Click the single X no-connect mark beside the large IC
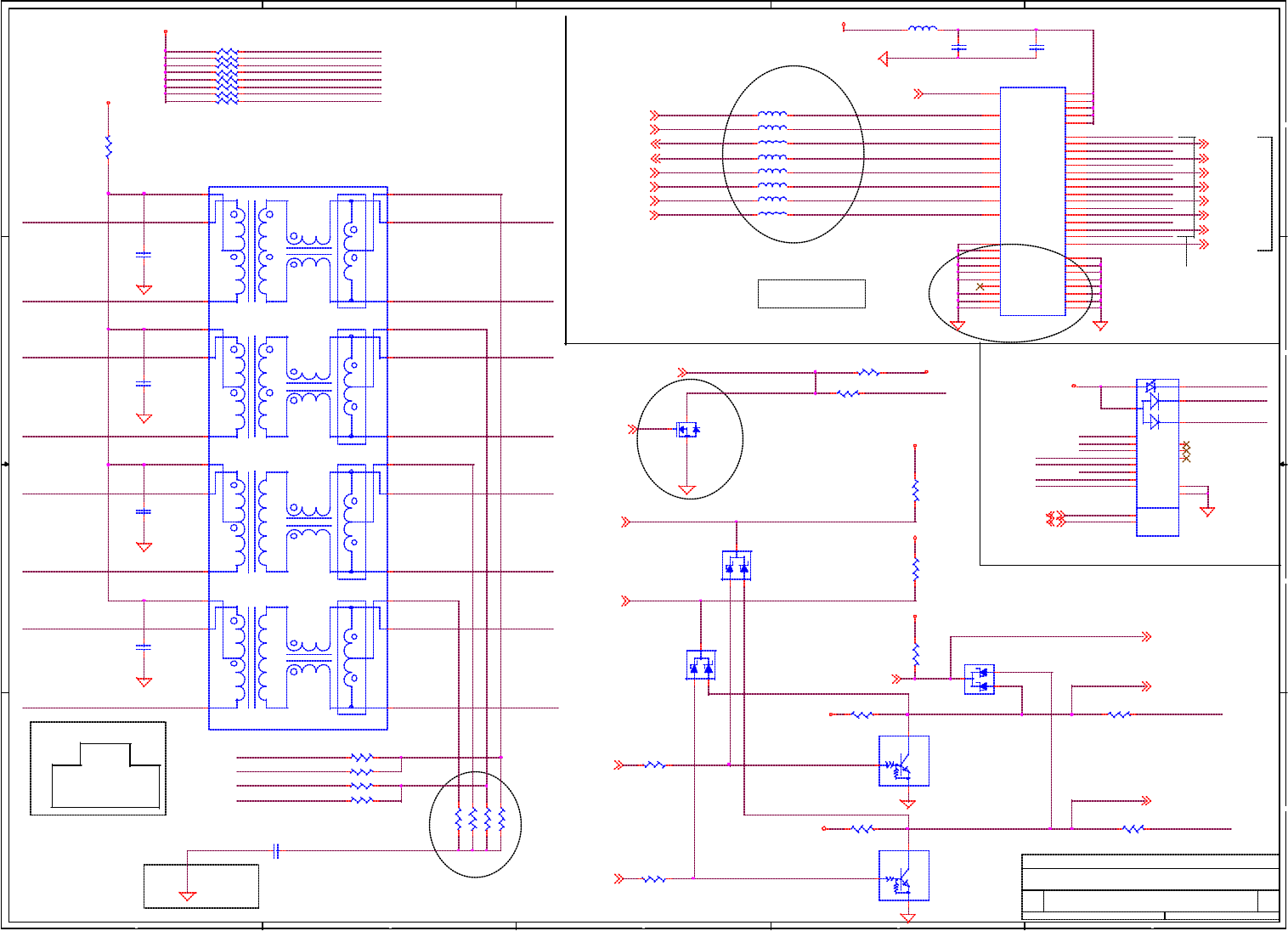The height and width of the screenshot is (931, 1288). coord(980,287)
